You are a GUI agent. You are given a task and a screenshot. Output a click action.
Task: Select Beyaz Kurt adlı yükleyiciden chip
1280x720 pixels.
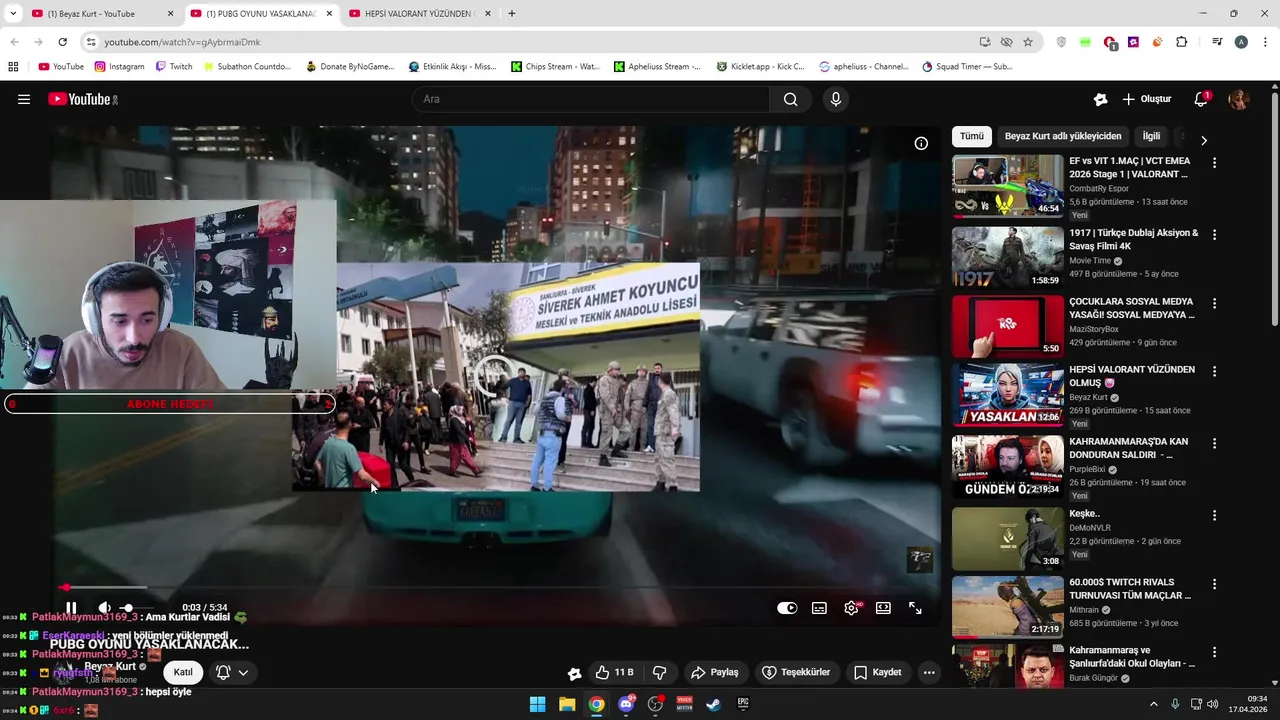pyautogui.click(x=1063, y=136)
